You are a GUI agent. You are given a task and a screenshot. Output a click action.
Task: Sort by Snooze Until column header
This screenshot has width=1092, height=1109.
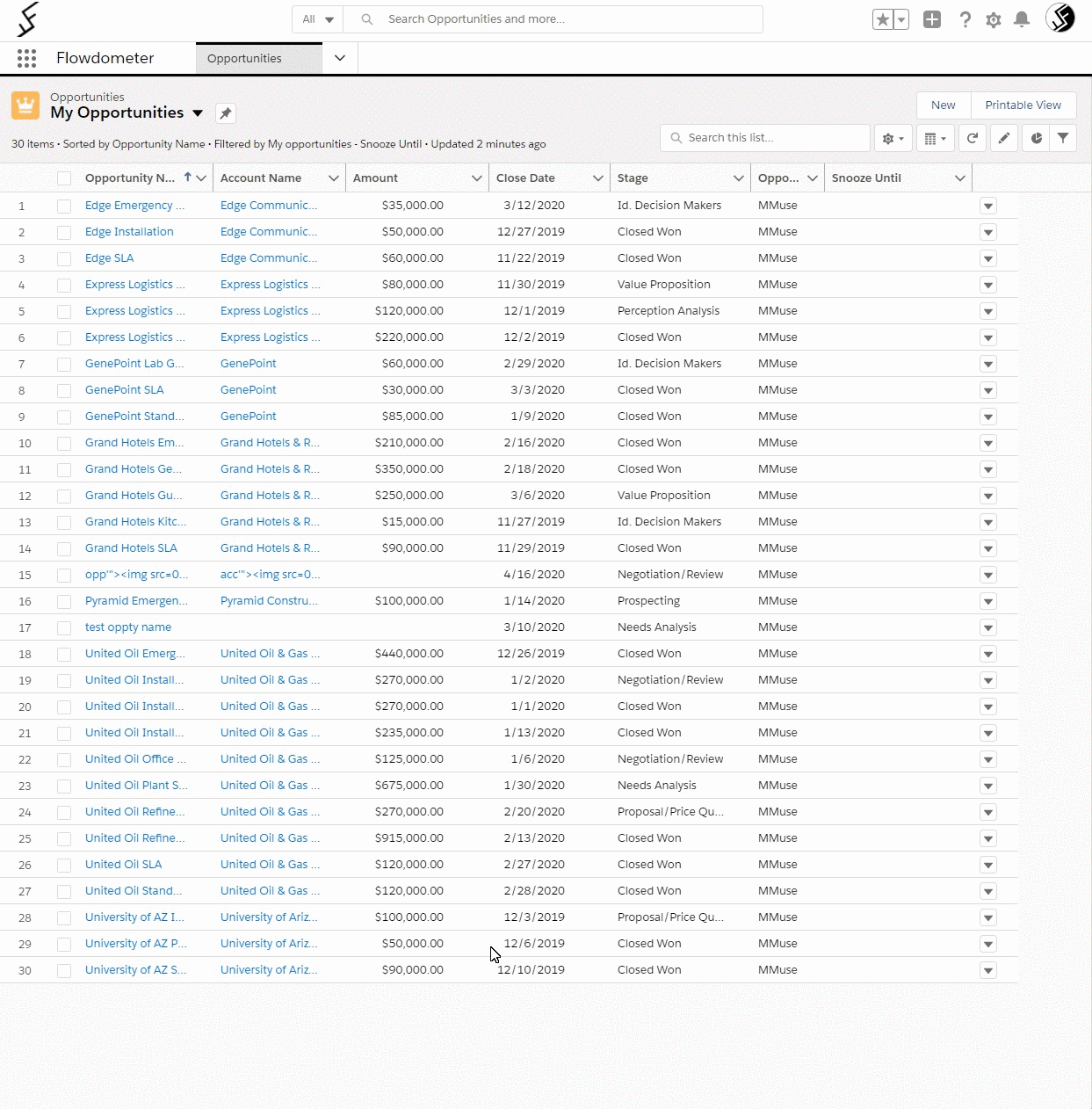click(x=866, y=178)
